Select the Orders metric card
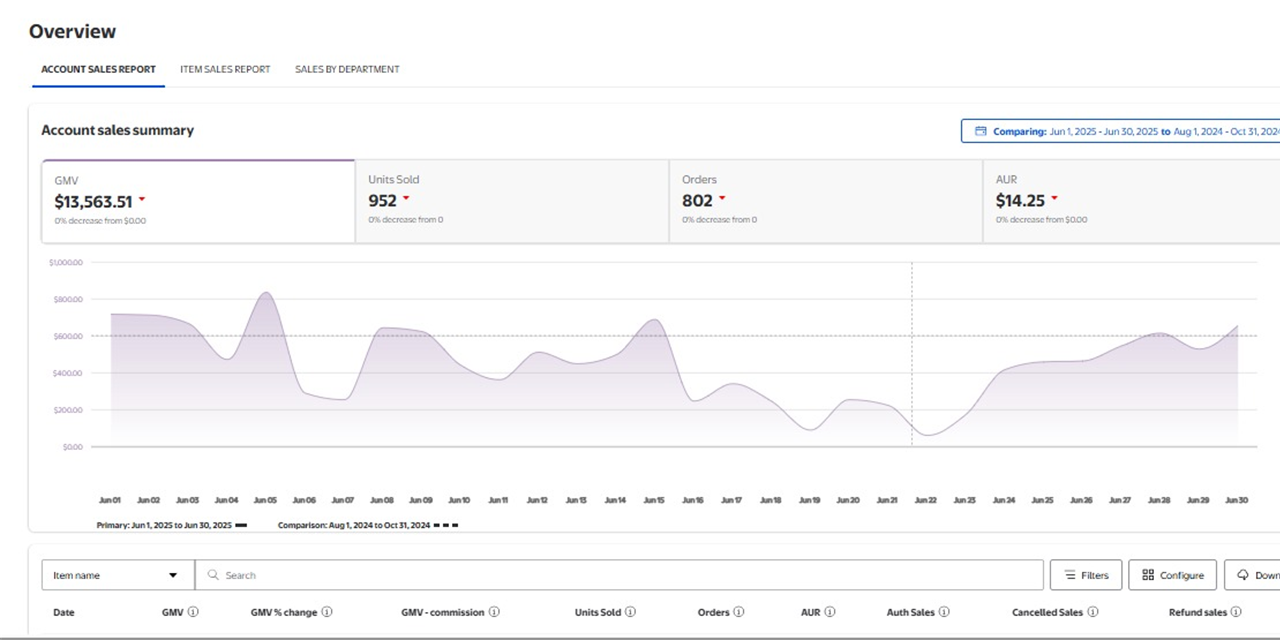 click(x=826, y=201)
